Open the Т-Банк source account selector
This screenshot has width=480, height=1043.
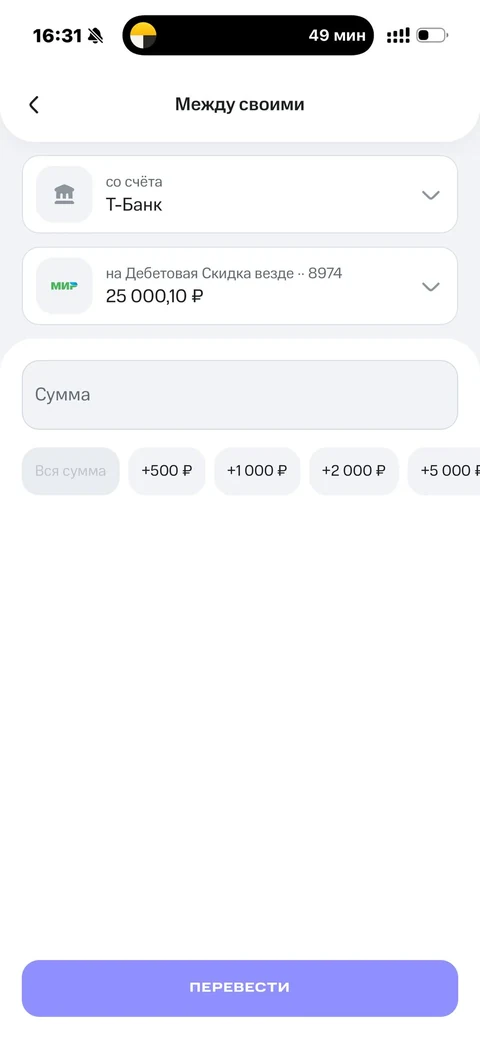pos(240,194)
